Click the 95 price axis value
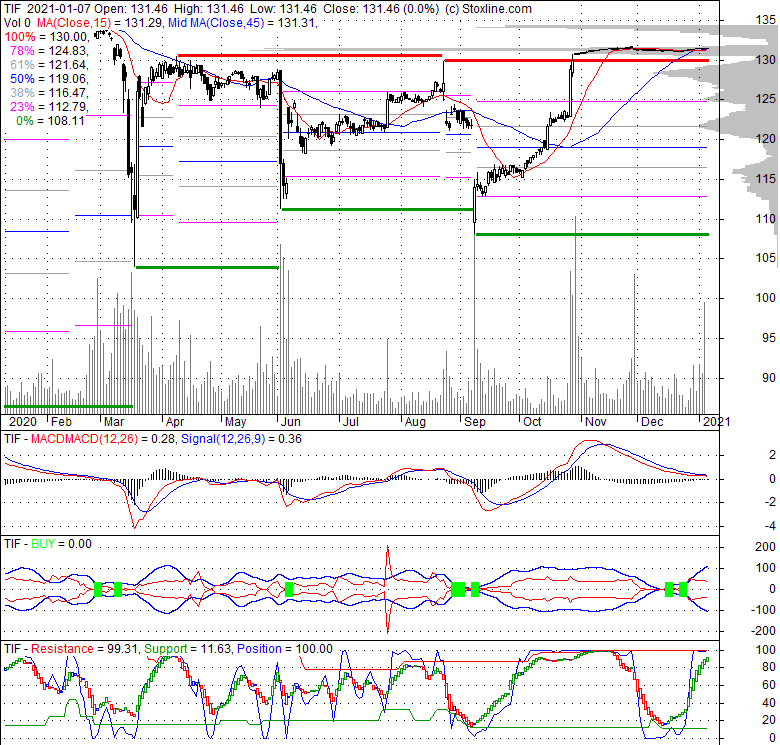Viewport: 780px width, 745px height. coord(769,338)
